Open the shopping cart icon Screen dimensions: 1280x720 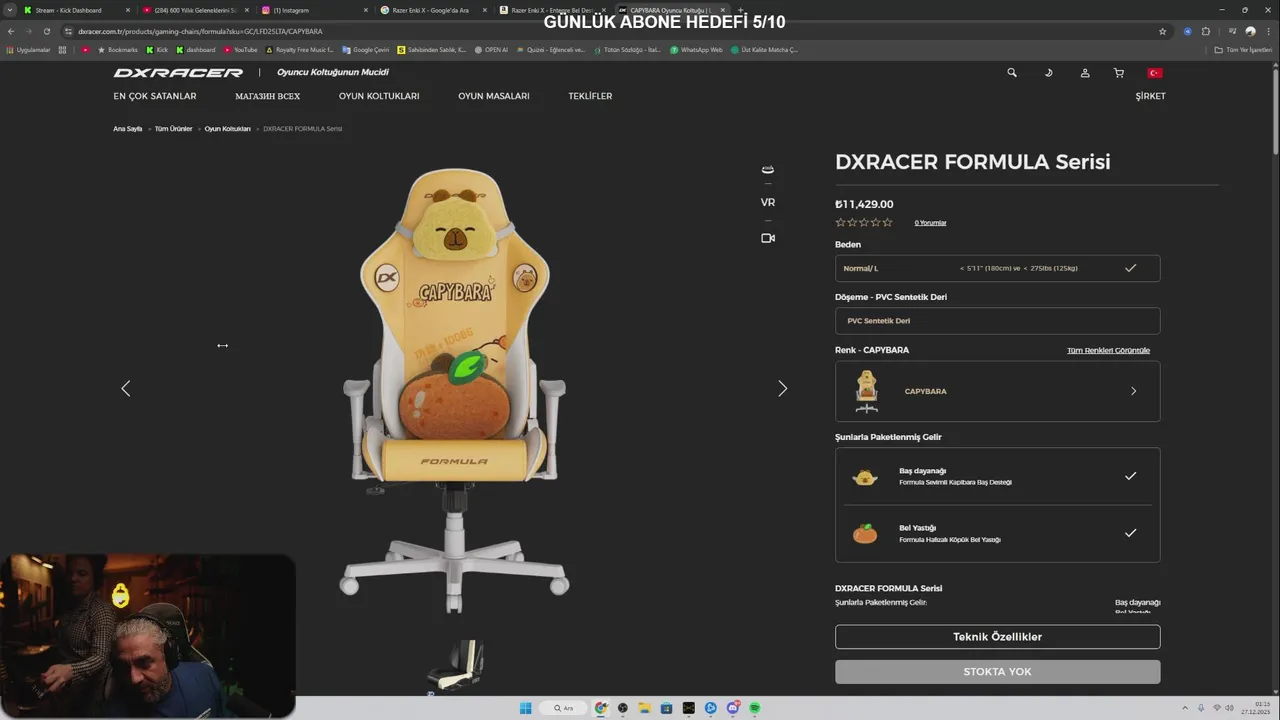[1119, 73]
